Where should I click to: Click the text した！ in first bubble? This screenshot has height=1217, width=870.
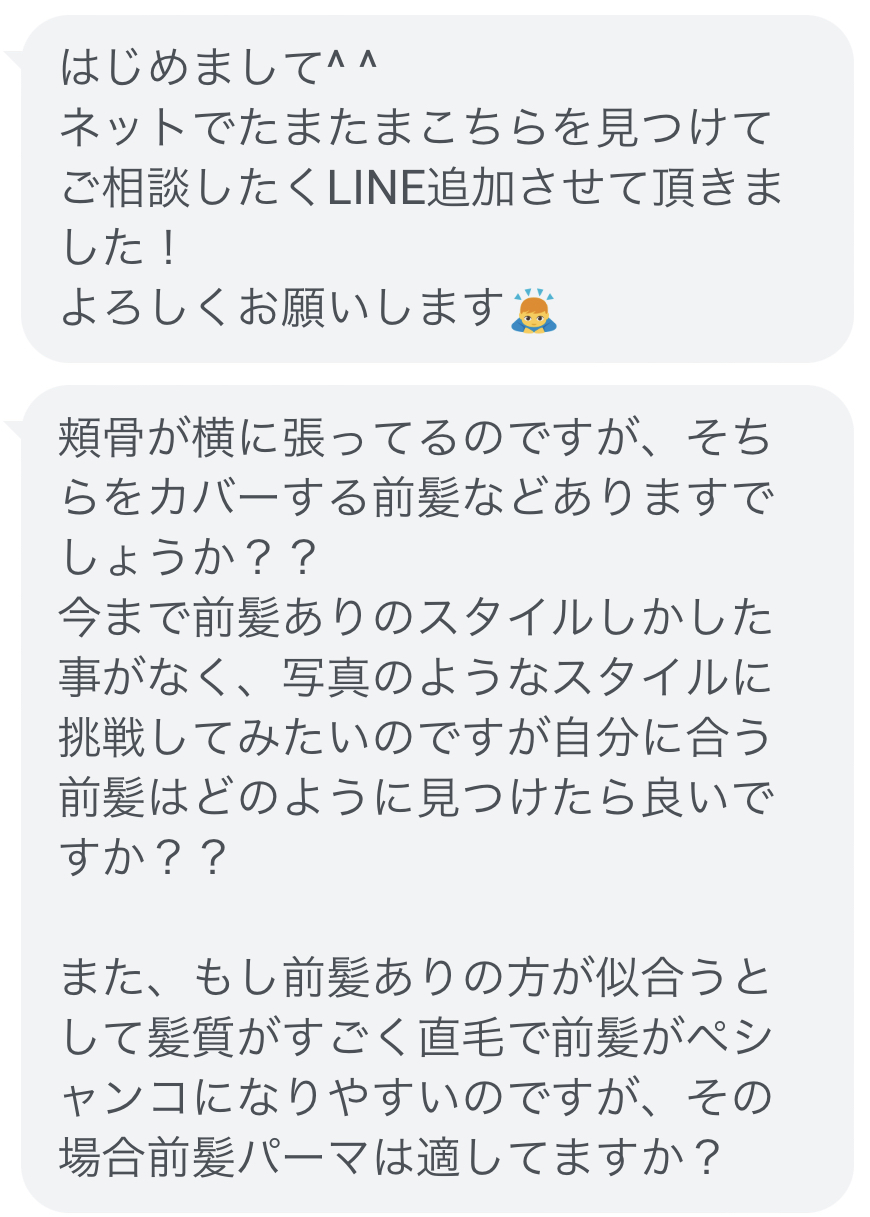pyautogui.click(x=120, y=250)
